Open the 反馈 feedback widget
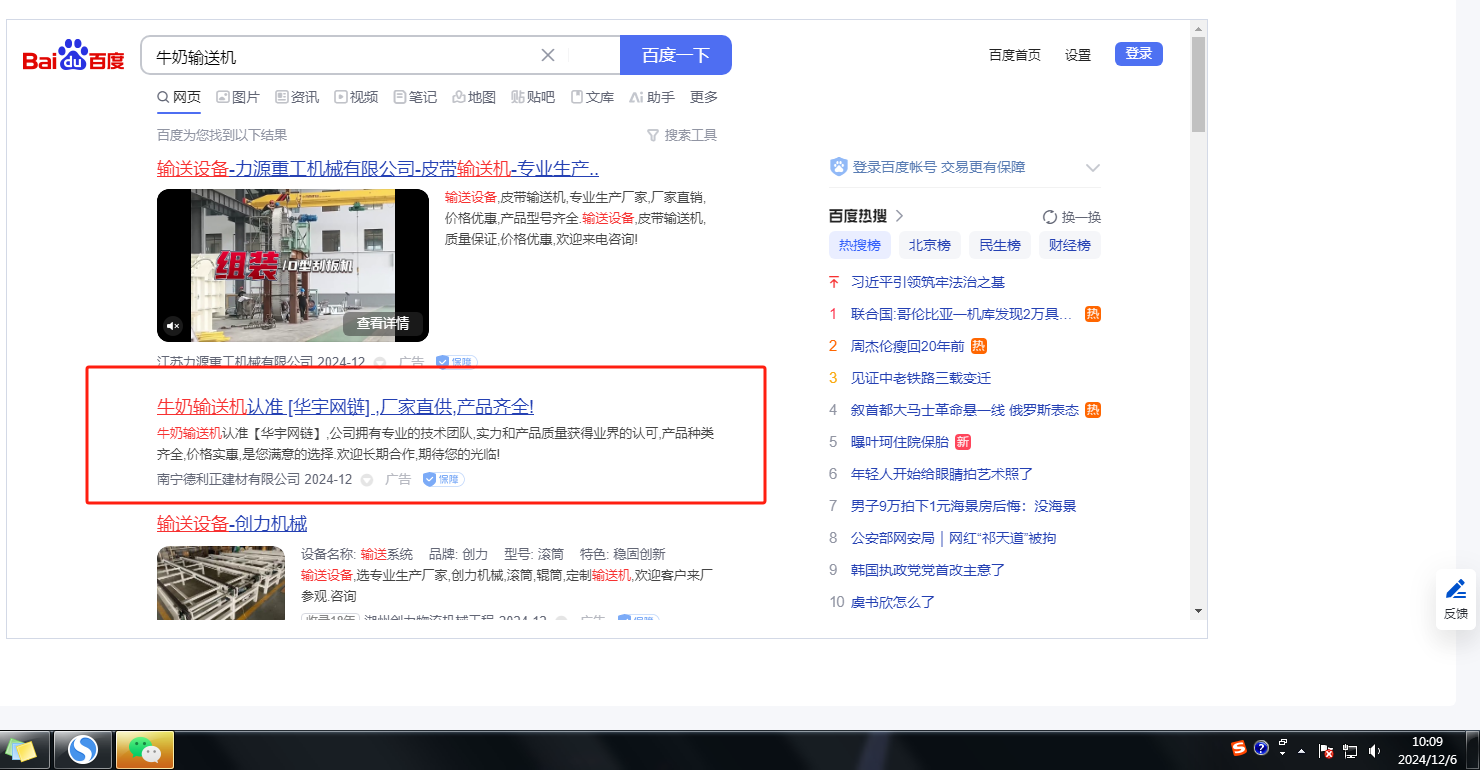This screenshot has height=770, width=1480. [1456, 599]
